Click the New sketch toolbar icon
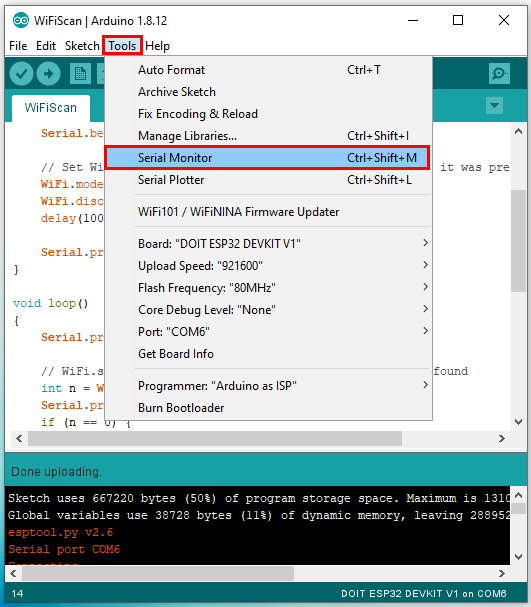531x607 pixels. point(80,74)
